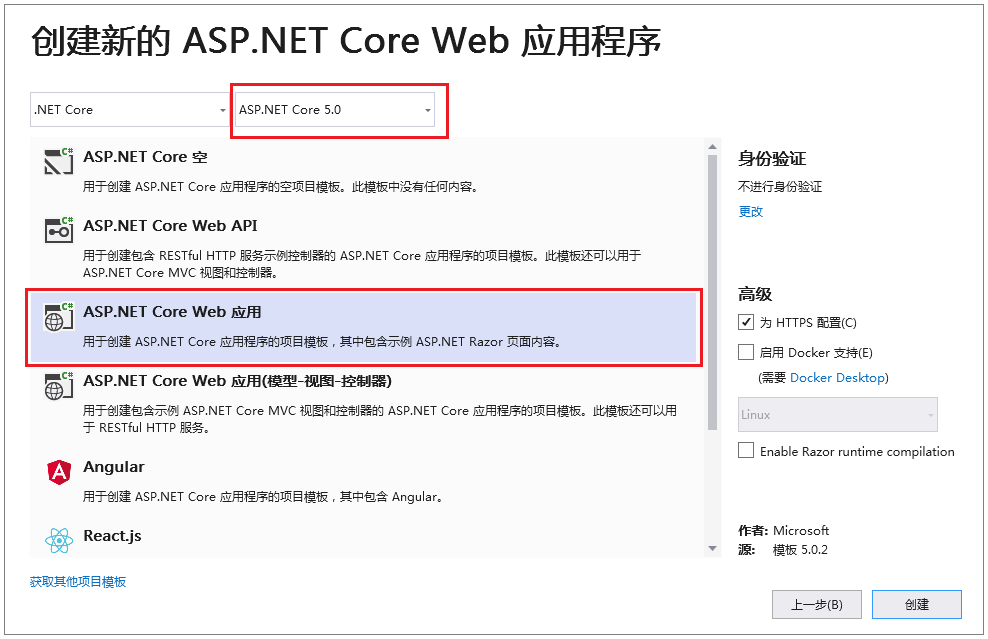
Task: Select the Angular template title
Action: (114, 467)
